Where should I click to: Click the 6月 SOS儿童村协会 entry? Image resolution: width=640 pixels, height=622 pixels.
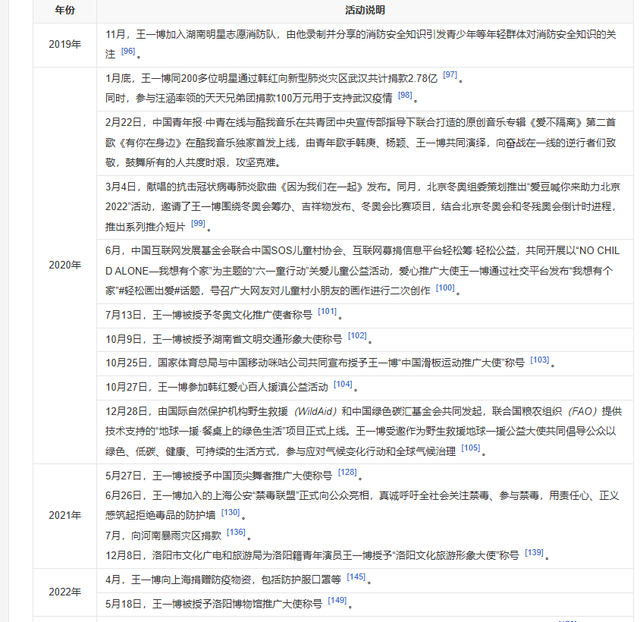[x=365, y=271]
